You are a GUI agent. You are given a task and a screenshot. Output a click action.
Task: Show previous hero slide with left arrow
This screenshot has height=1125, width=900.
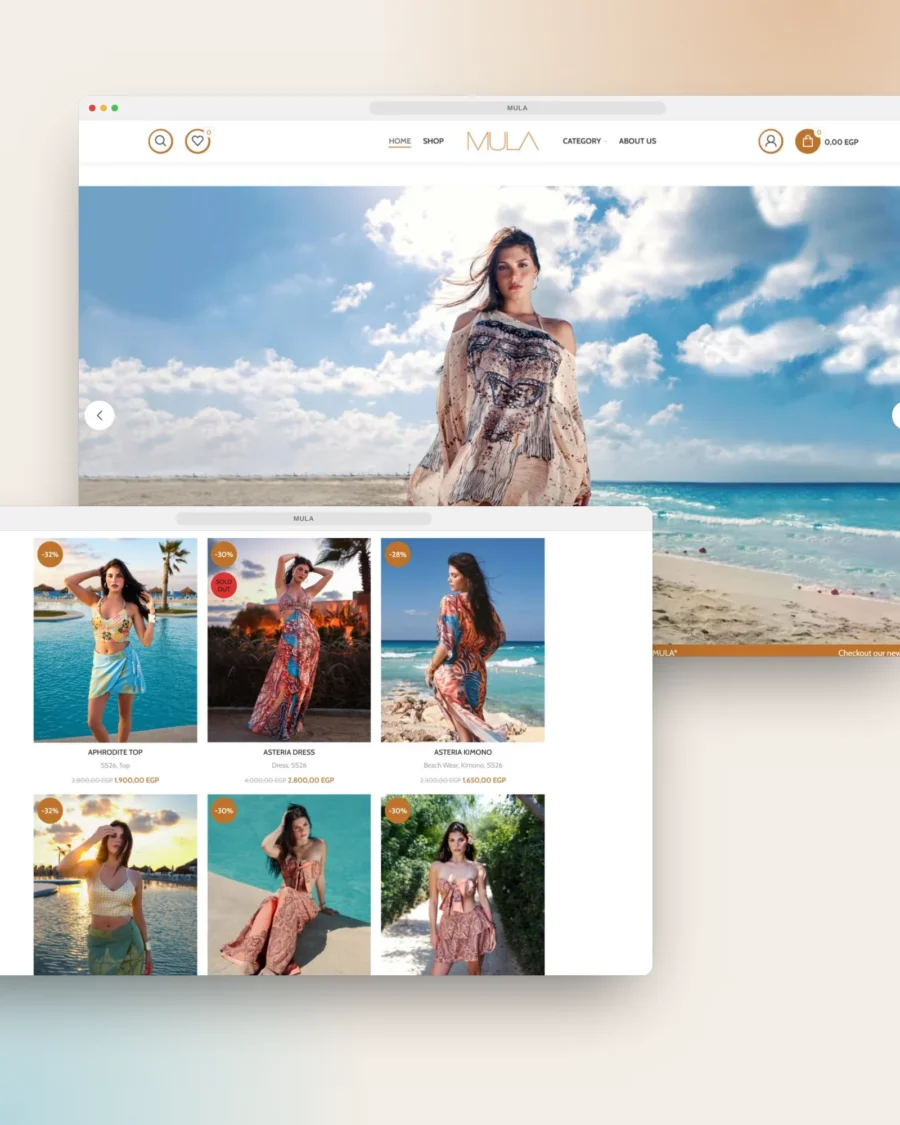(99, 415)
